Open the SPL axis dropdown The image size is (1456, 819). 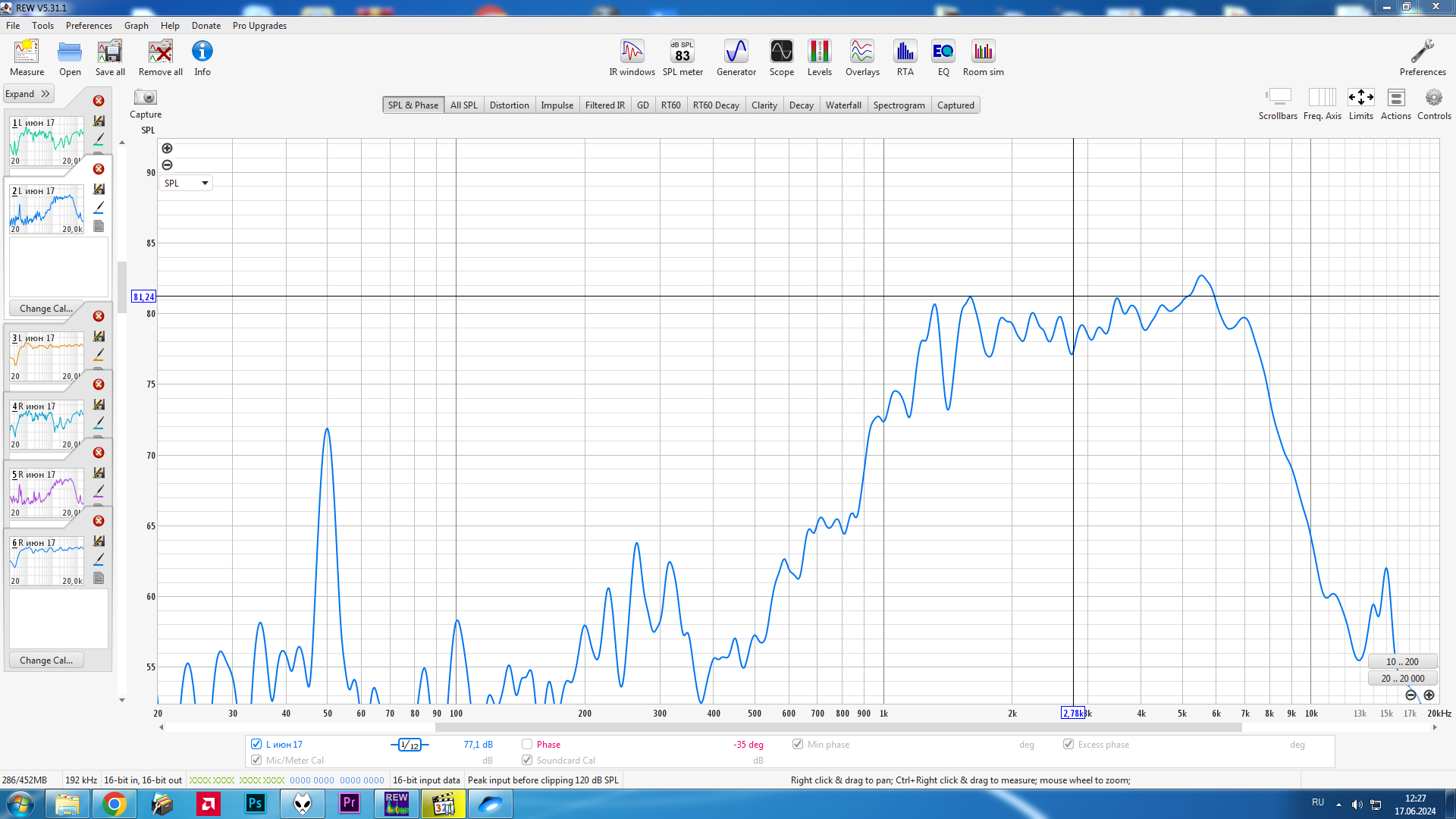(186, 183)
